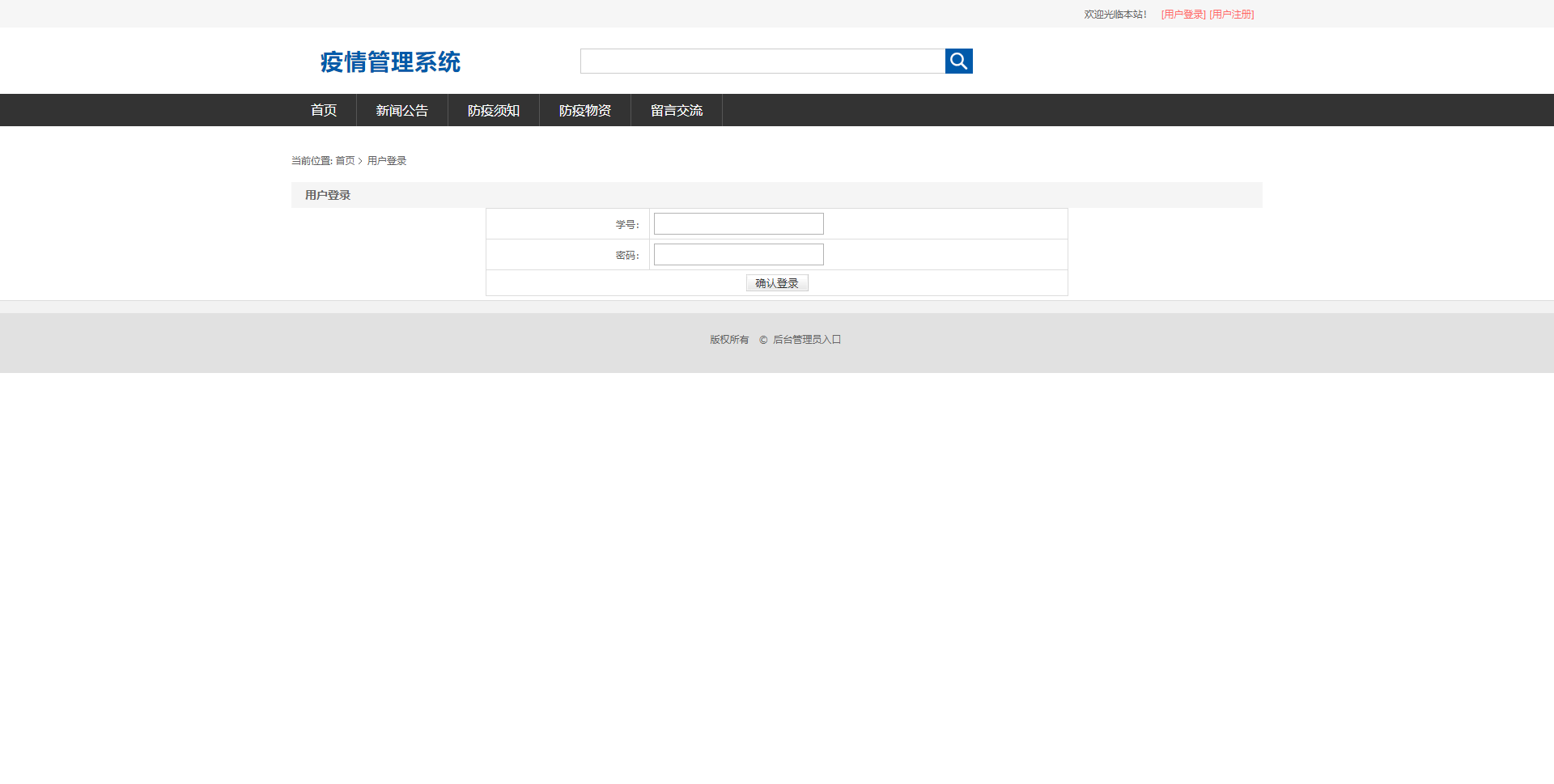Click the [用户注册] link at top right

click(x=1232, y=15)
